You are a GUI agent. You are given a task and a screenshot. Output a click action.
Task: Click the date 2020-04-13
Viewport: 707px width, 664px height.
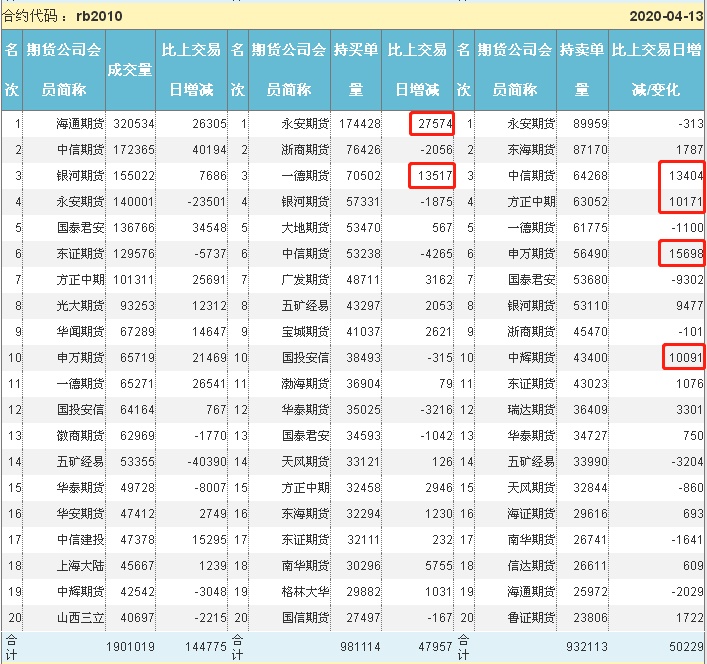[x=666, y=16]
